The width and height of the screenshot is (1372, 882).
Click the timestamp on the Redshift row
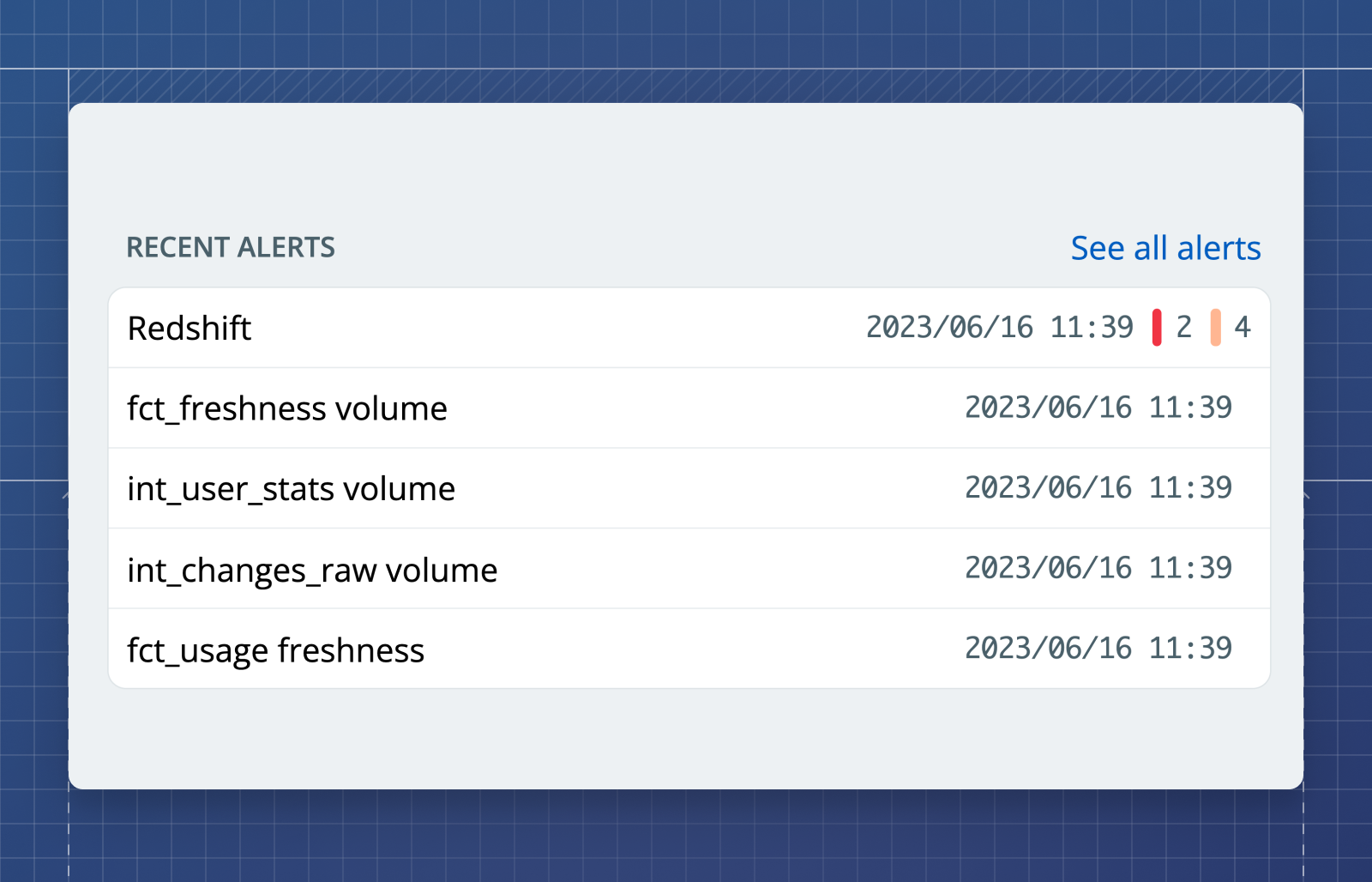pyautogui.click(x=1000, y=327)
